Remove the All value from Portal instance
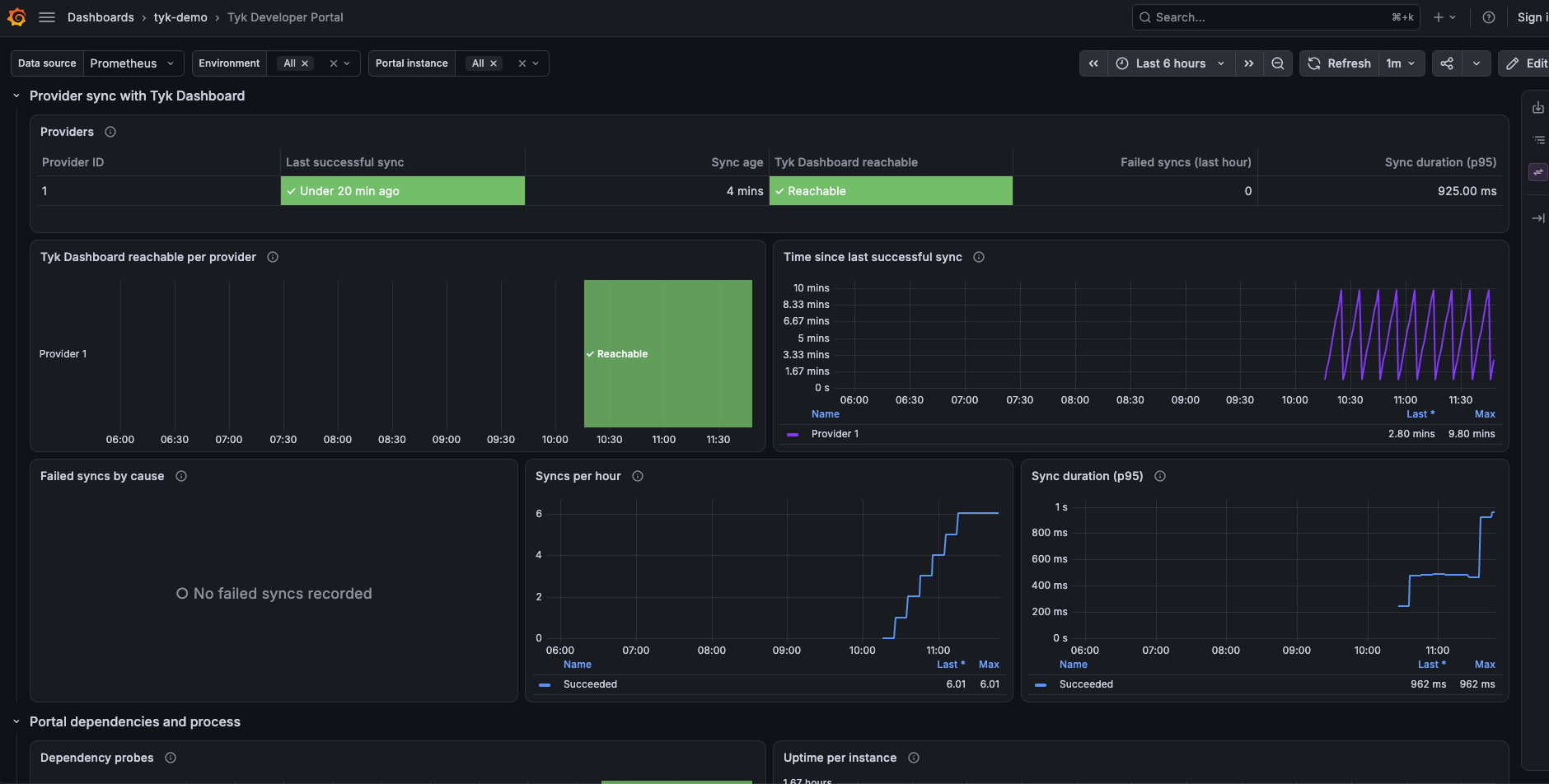1549x784 pixels. [x=494, y=63]
